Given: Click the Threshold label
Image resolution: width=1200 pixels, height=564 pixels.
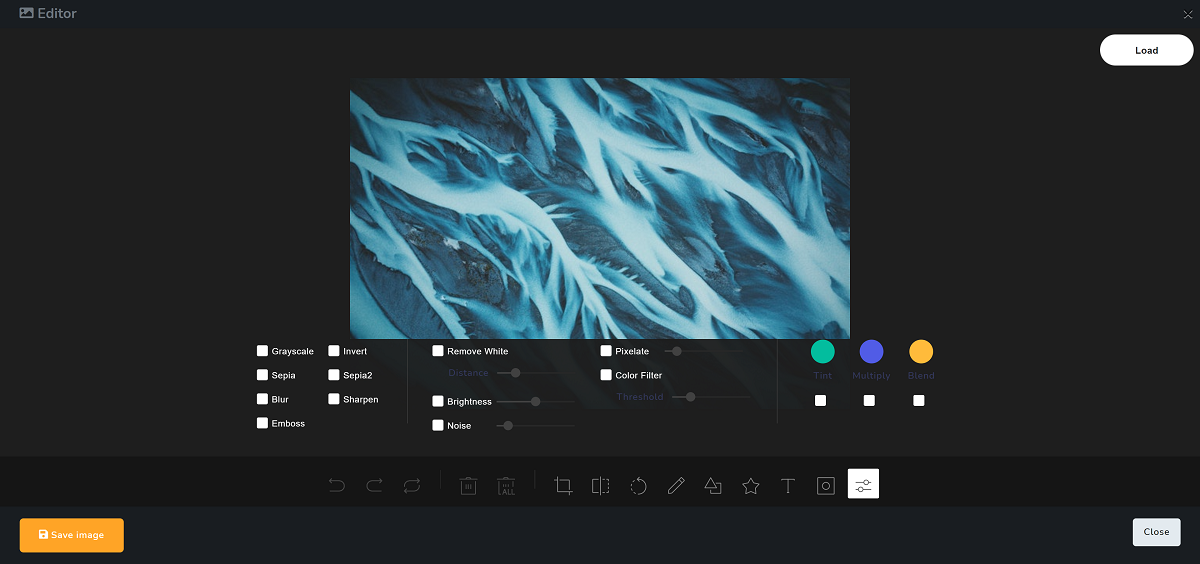Looking at the screenshot, I should 639,397.
